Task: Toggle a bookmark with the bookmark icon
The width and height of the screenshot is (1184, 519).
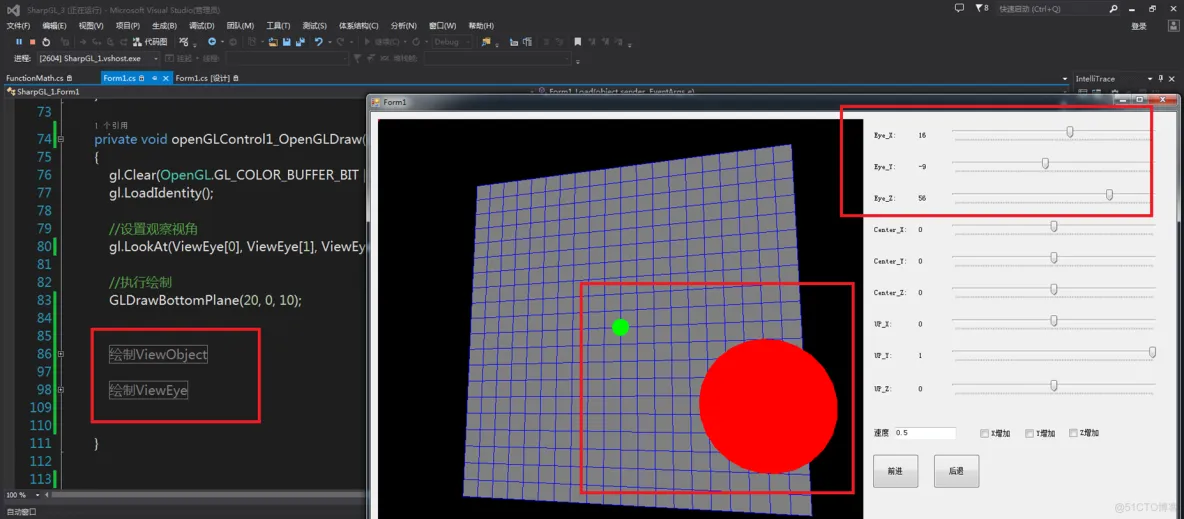Action: (x=578, y=42)
